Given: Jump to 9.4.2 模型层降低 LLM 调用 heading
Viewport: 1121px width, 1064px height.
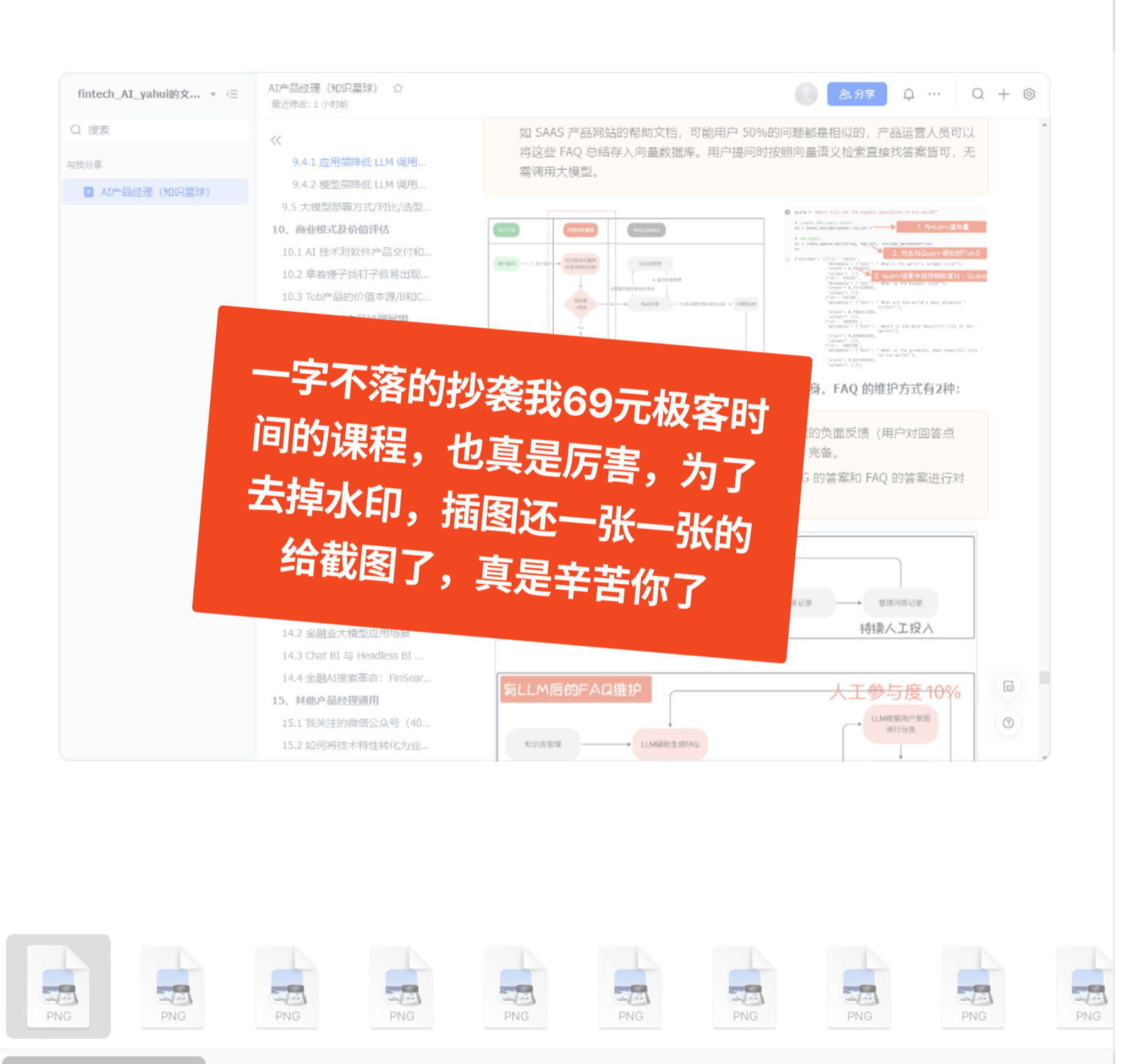Looking at the screenshot, I should click(359, 185).
